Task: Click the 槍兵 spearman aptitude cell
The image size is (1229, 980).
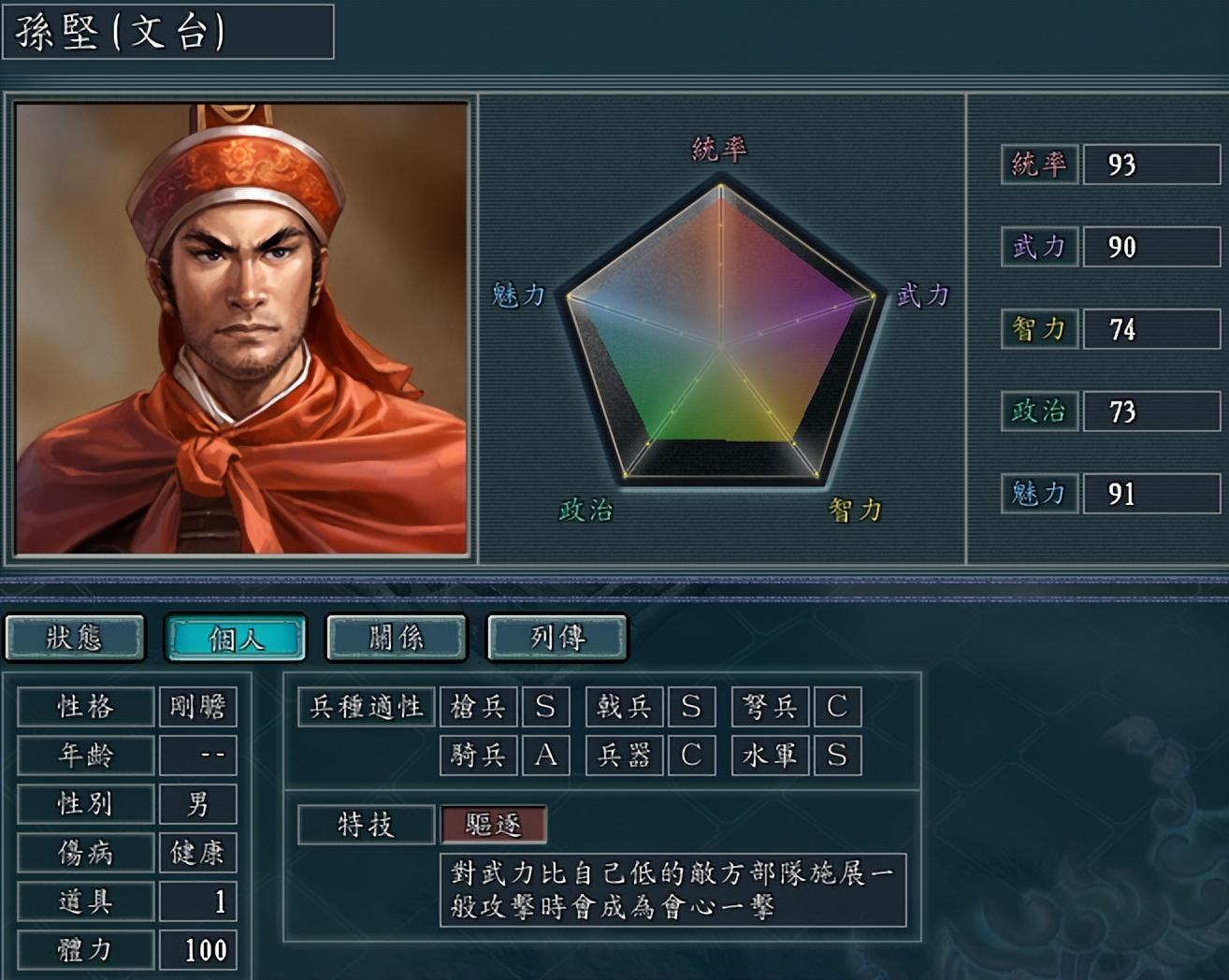Action: [478, 707]
